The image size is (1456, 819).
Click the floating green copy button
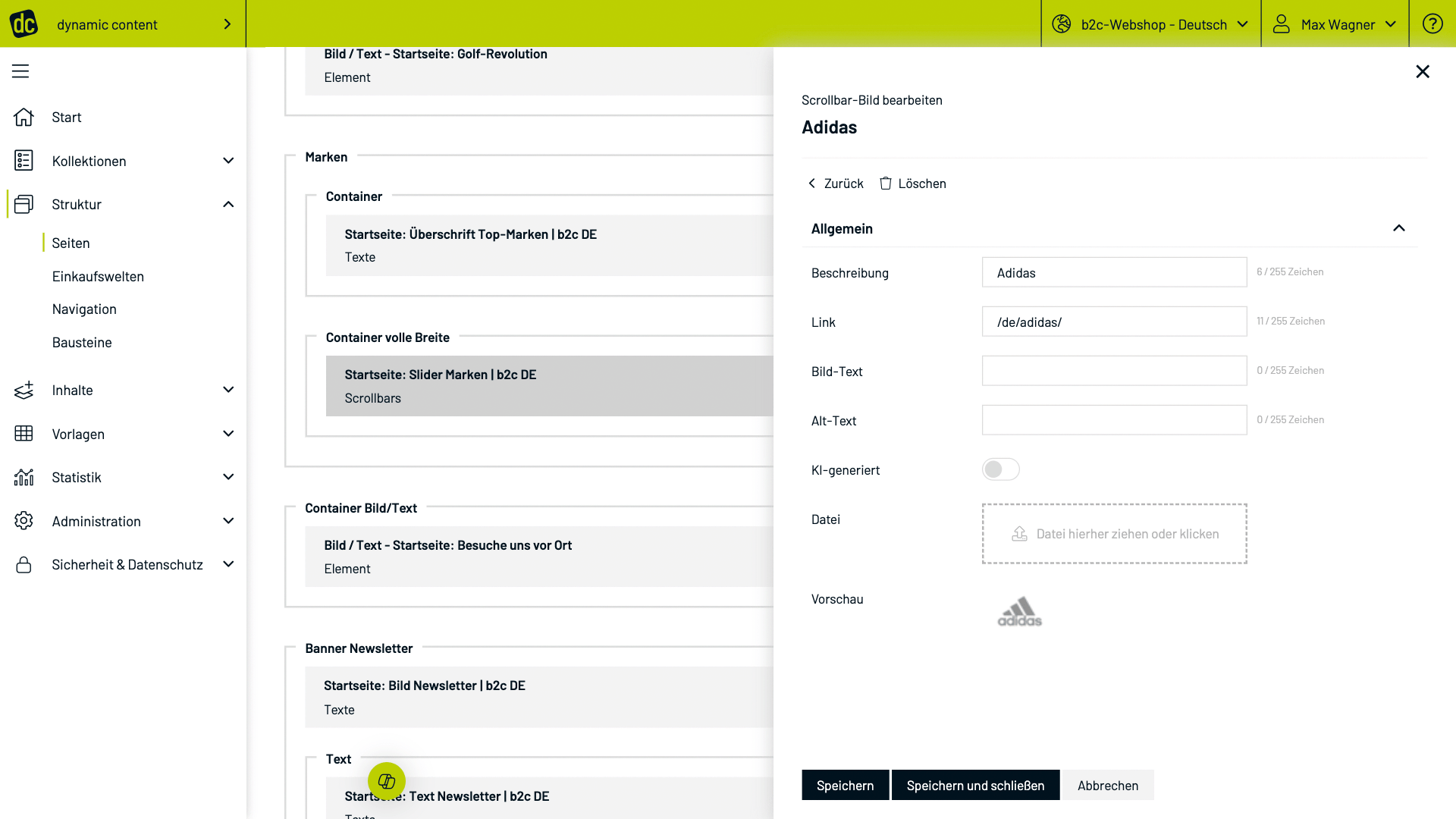coord(387,781)
